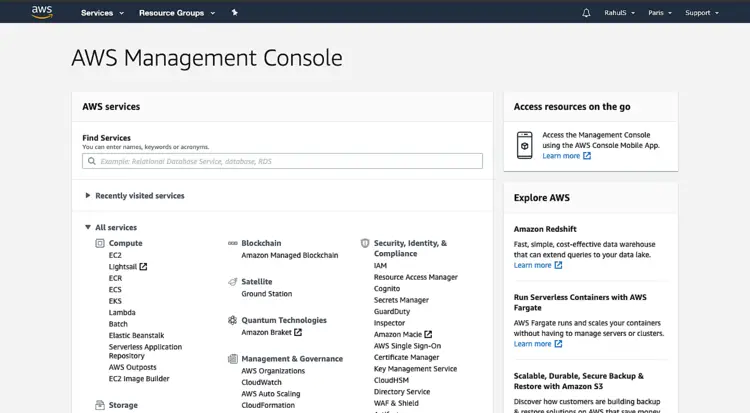Image resolution: width=750 pixels, height=413 pixels.
Task: Open the Lambda service
Action: (122, 313)
